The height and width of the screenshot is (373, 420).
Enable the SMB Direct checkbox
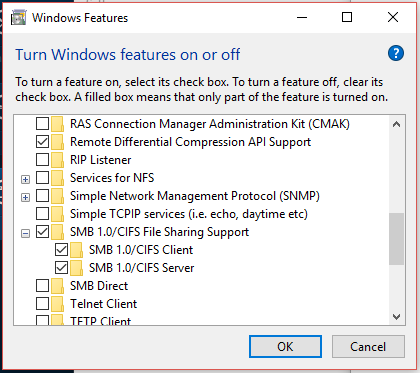click(x=42, y=286)
